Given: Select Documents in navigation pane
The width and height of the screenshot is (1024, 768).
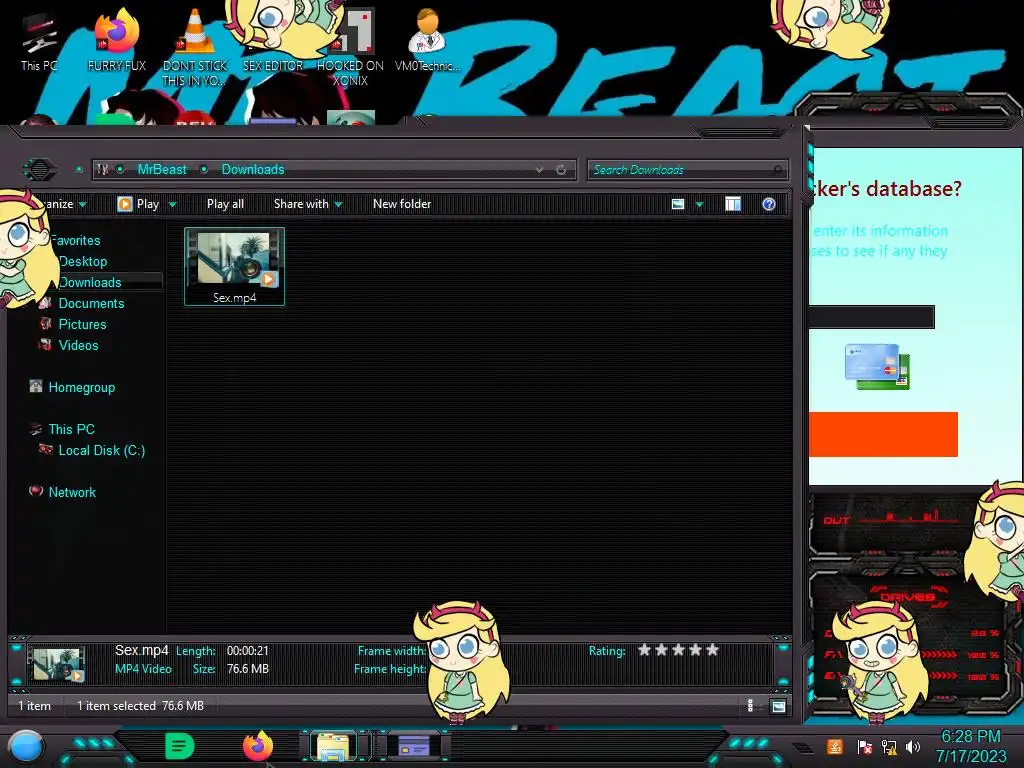Looking at the screenshot, I should [x=91, y=303].
